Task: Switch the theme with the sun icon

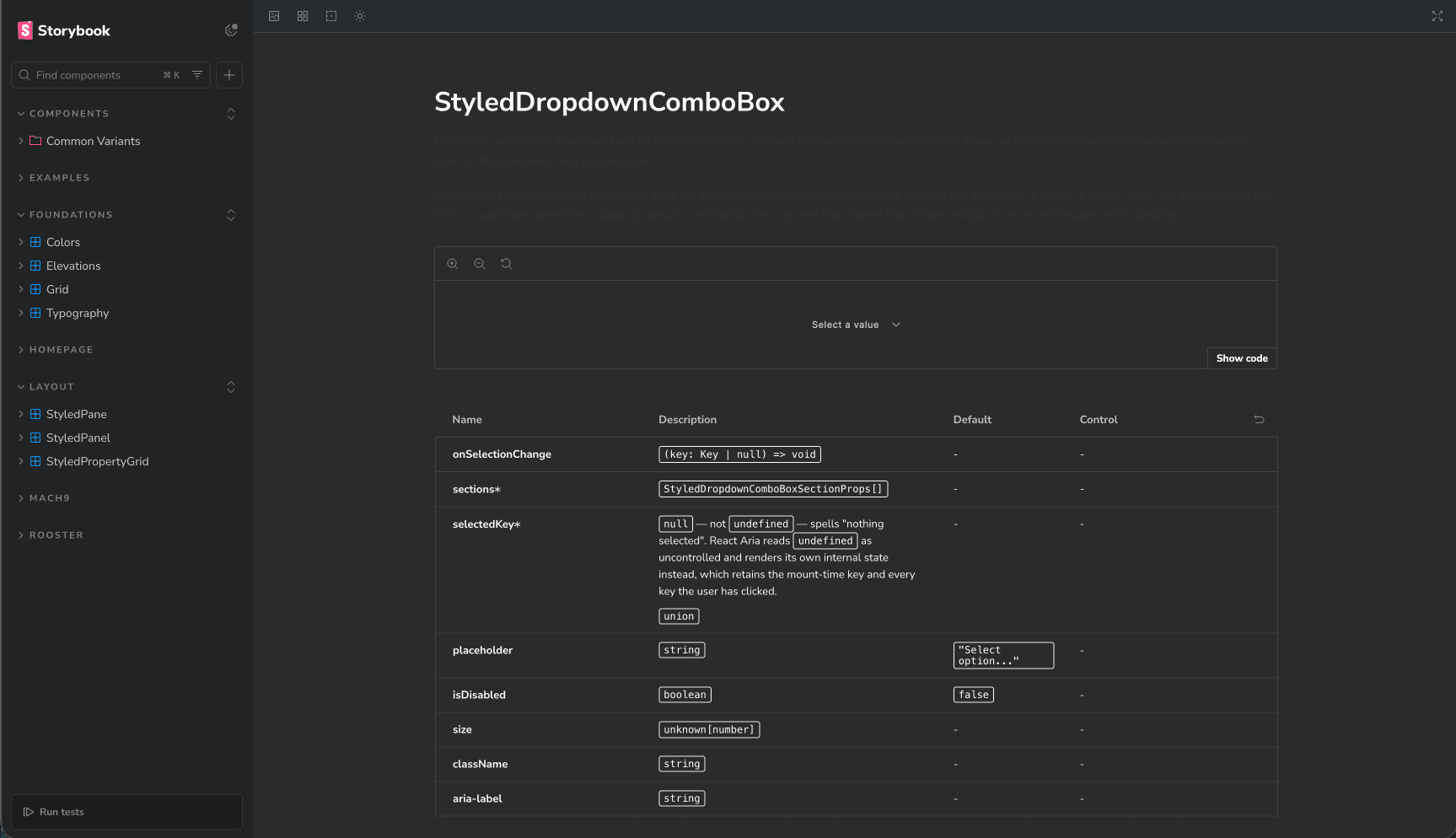Action: point(360,16)
